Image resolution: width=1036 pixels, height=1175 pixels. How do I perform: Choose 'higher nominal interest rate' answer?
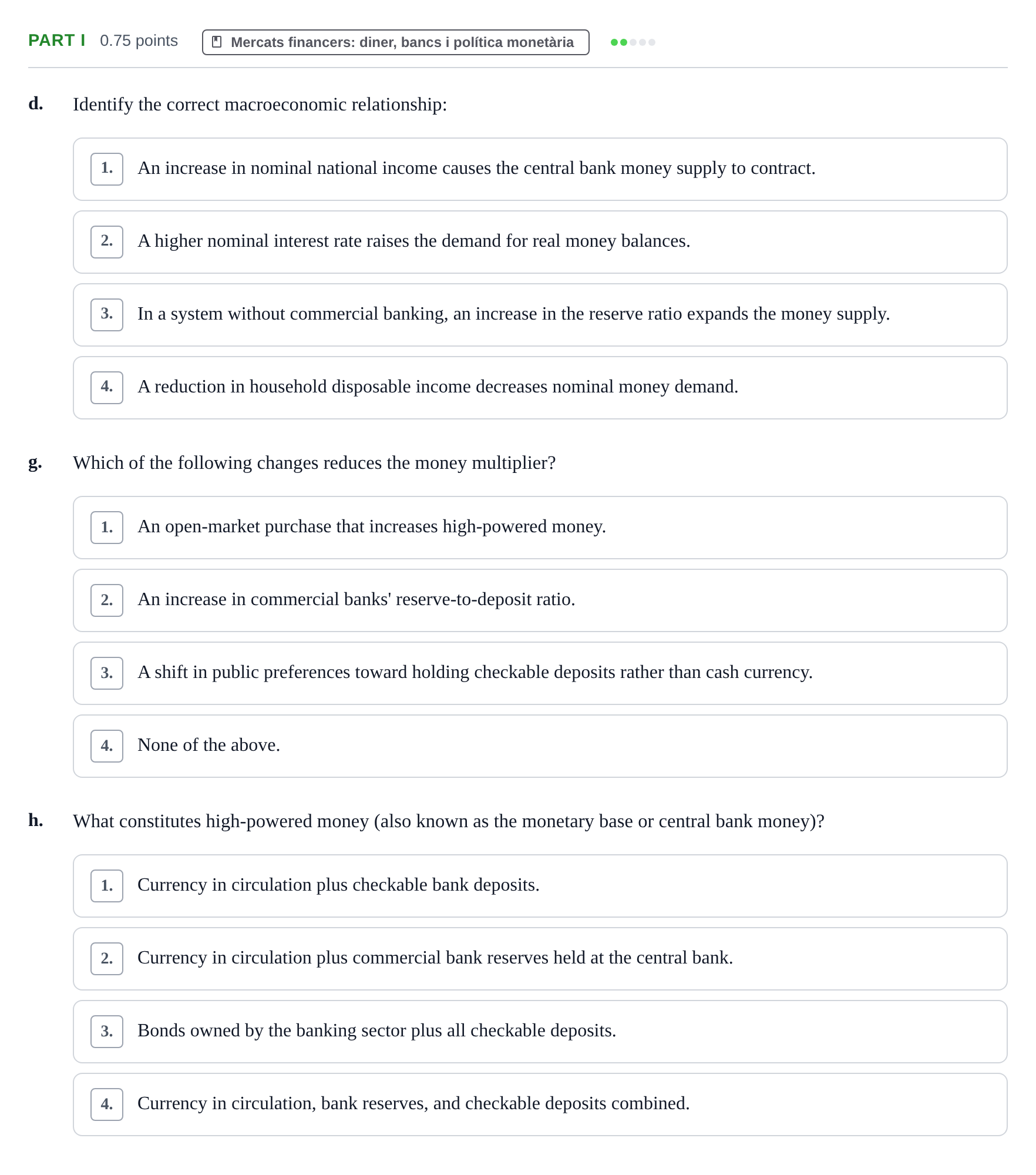pyautogui.click(x=540, y=242)
